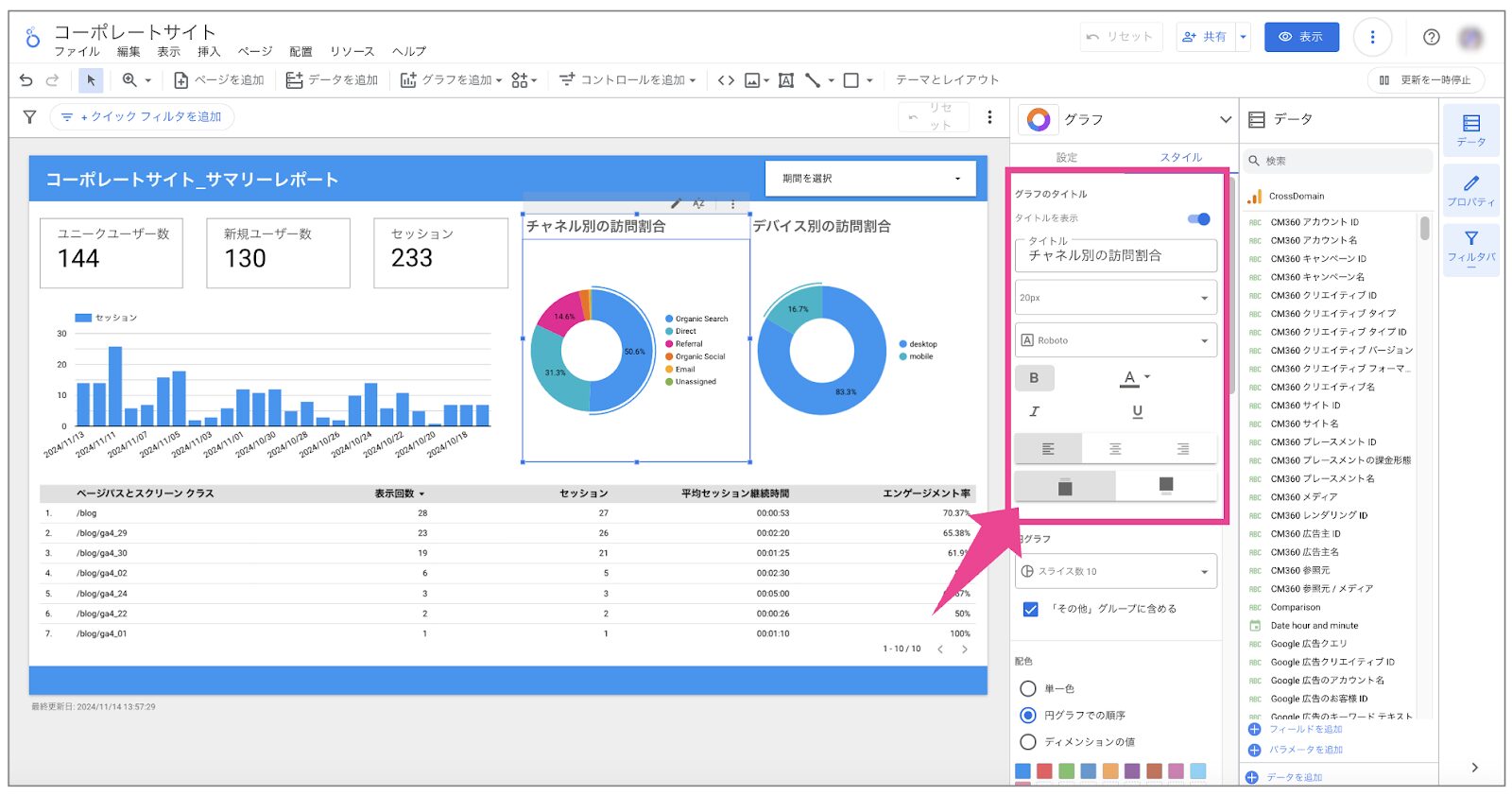Screen dimensions: 1512x796
Task: Open the Data side panel
Action: click(1470, 130)
